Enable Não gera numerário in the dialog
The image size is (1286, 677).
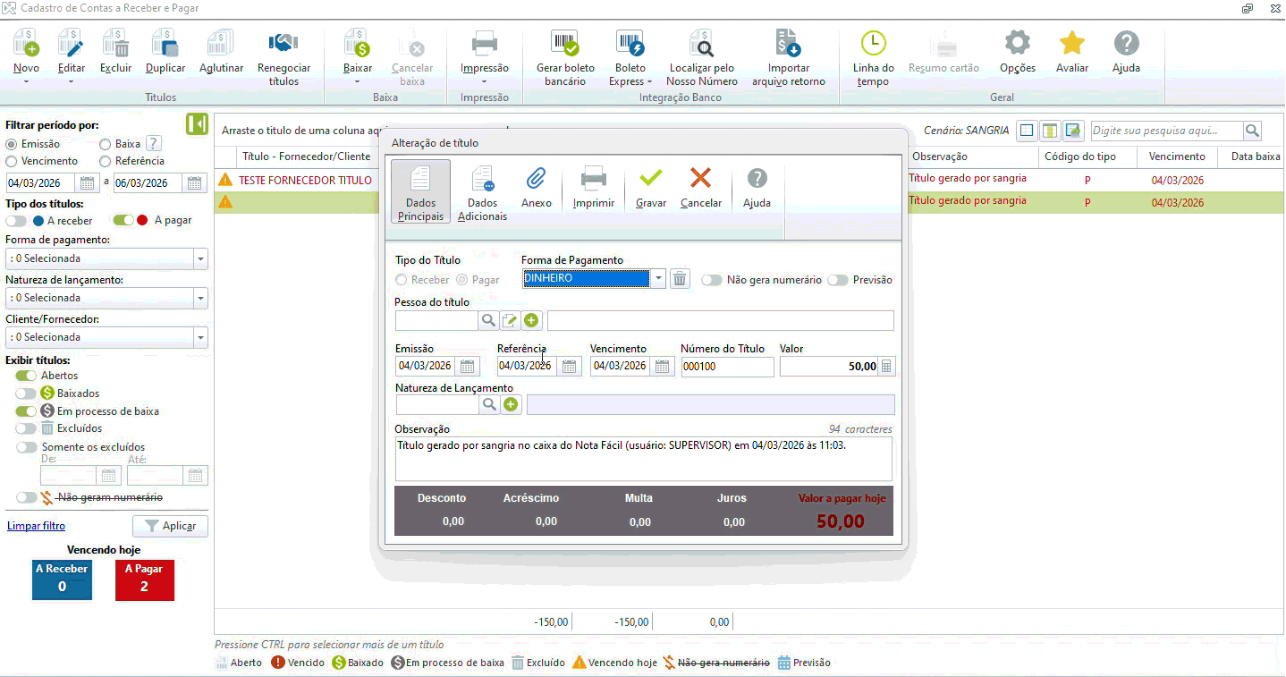pos(712,280)
